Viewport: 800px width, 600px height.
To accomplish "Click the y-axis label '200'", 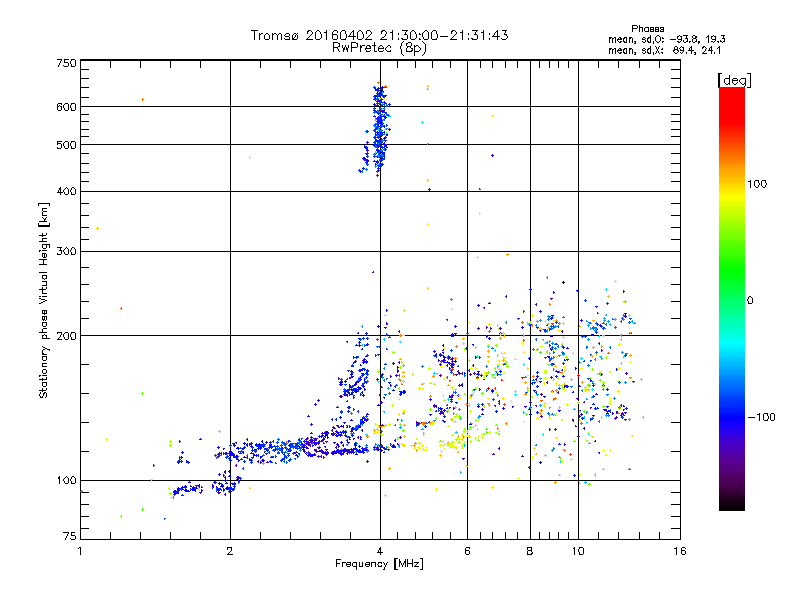I will pos(66,336).
